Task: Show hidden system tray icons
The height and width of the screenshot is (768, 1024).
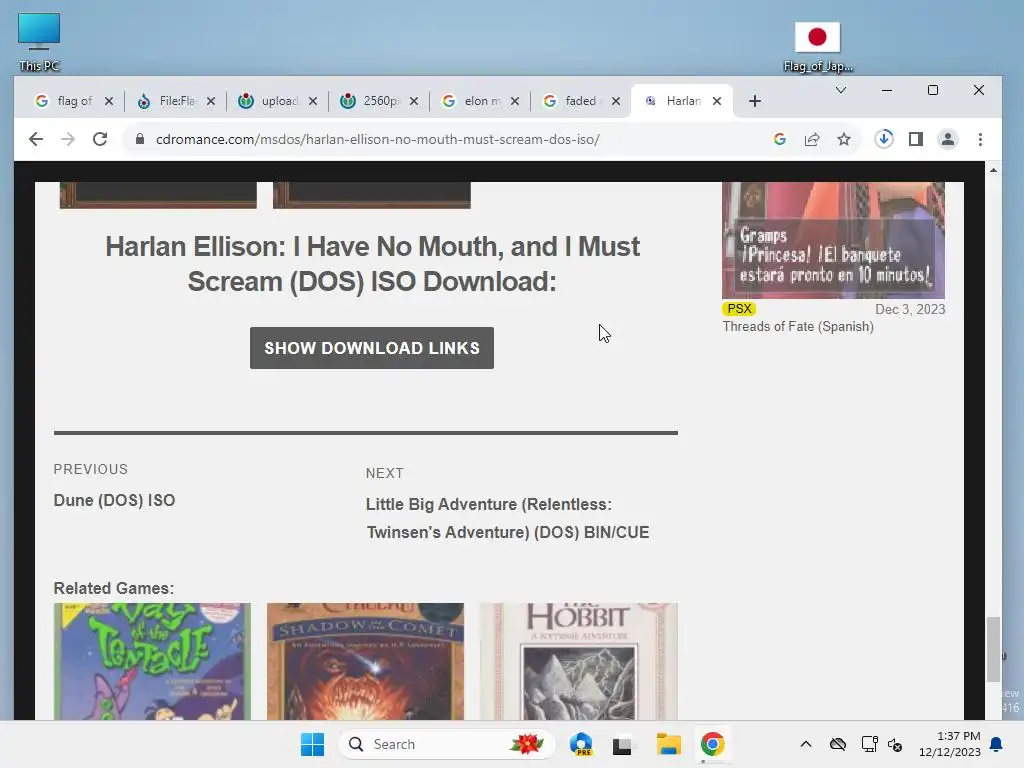Action: (x=806, y=744)
